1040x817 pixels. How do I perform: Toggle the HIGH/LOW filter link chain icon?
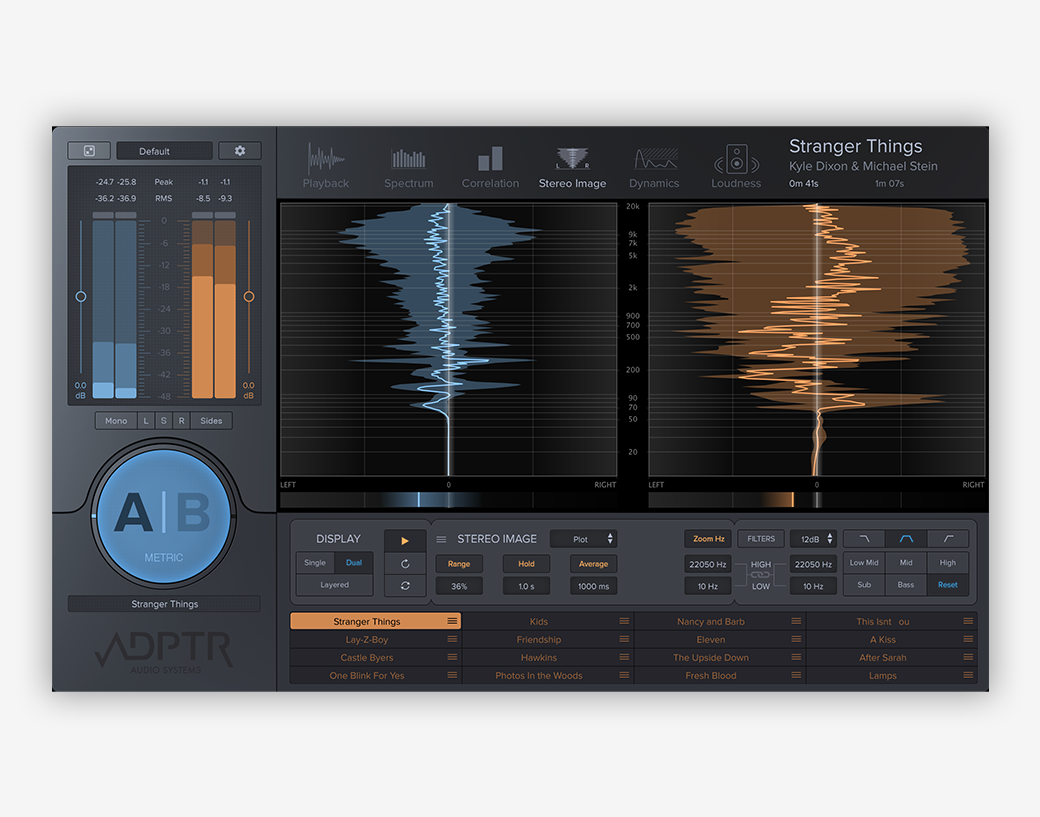click(760, 574)
